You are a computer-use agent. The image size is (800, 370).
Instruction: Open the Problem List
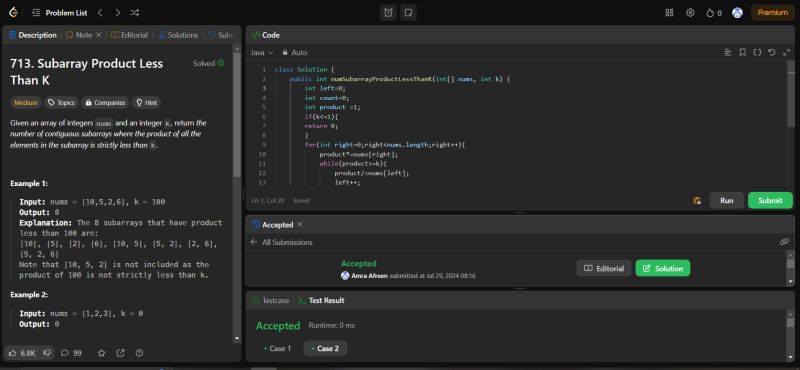coord(60,13)
